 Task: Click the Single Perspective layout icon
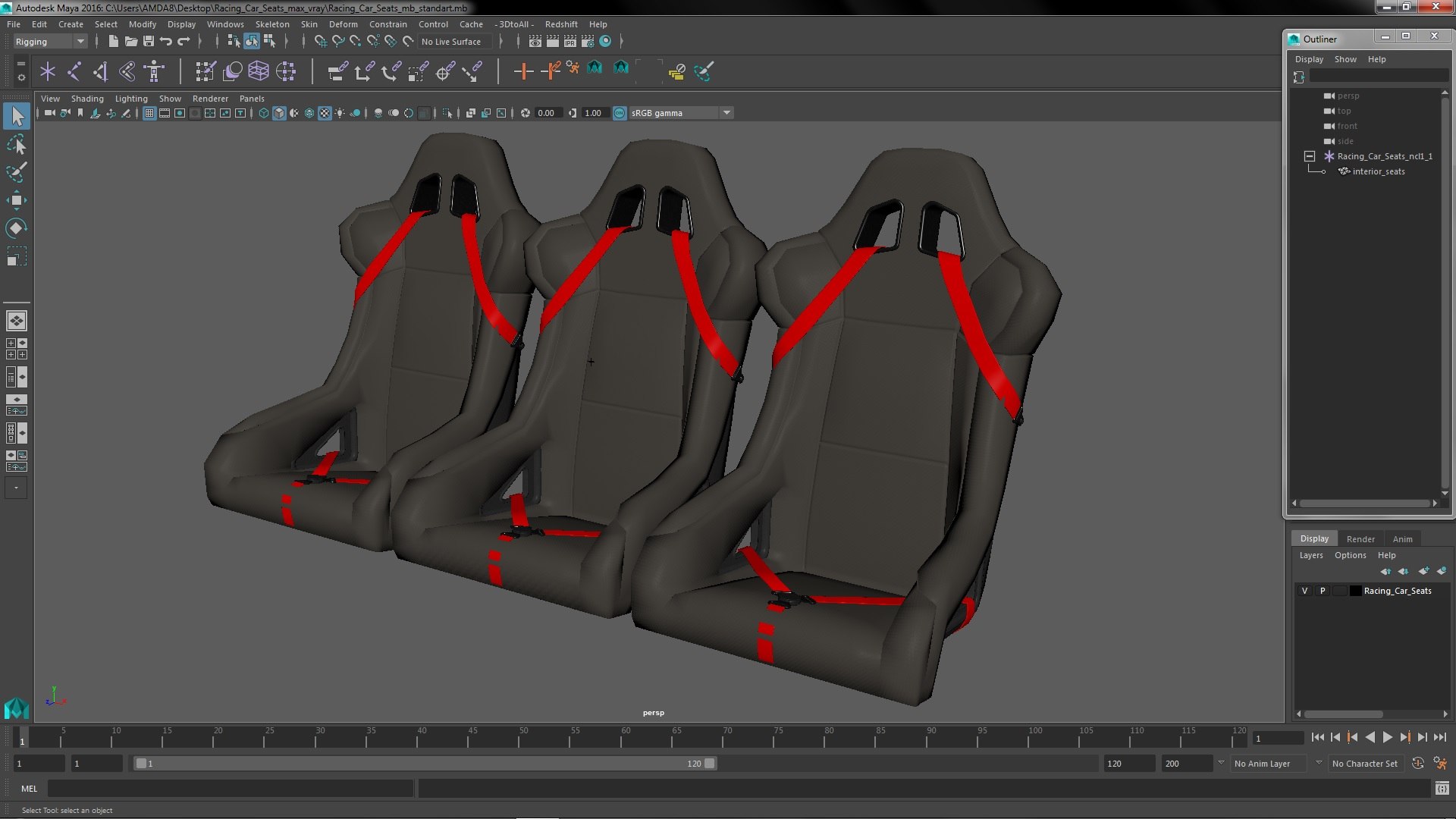[17, 321]
